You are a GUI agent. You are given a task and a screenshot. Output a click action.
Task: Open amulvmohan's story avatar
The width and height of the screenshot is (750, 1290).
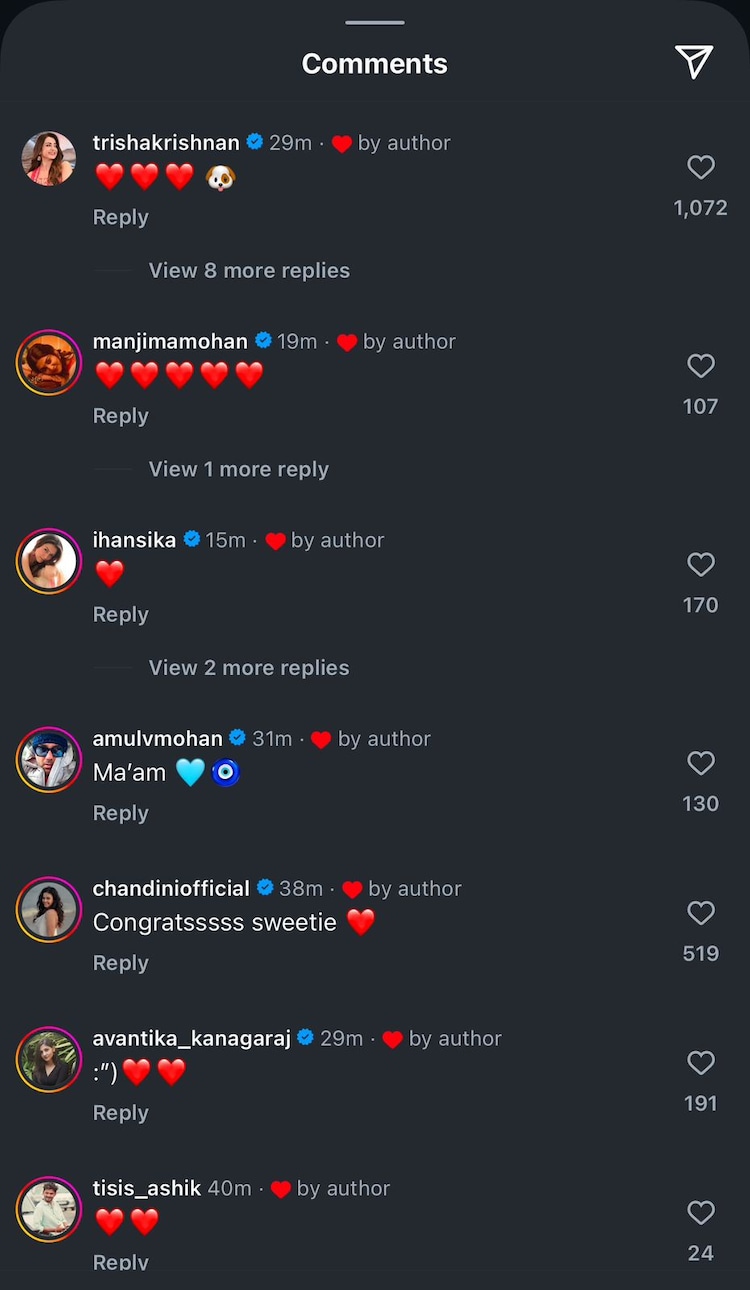49,760
